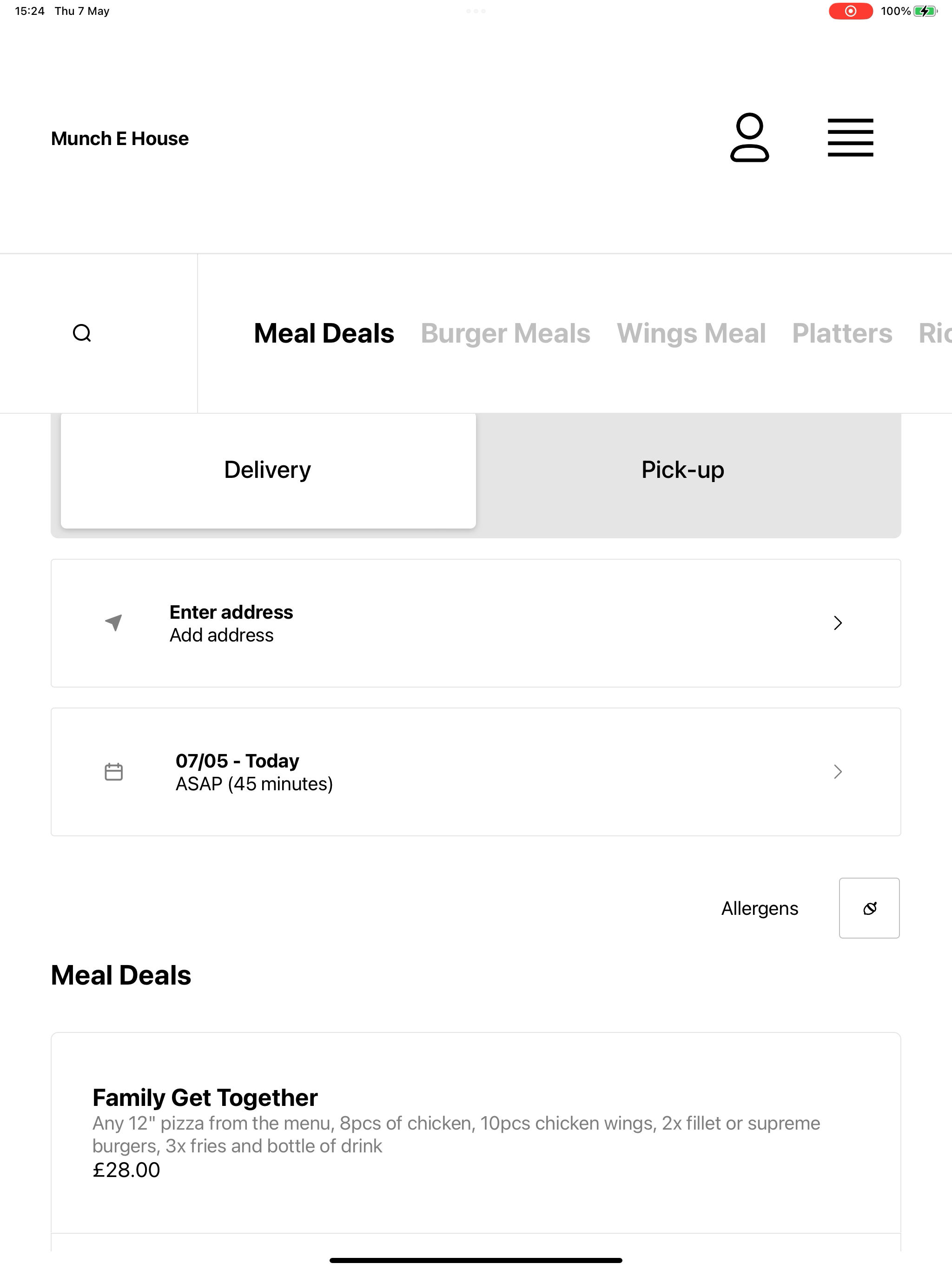
Task: Switch to the Burger Meals tab
Action: click(505, 334)
